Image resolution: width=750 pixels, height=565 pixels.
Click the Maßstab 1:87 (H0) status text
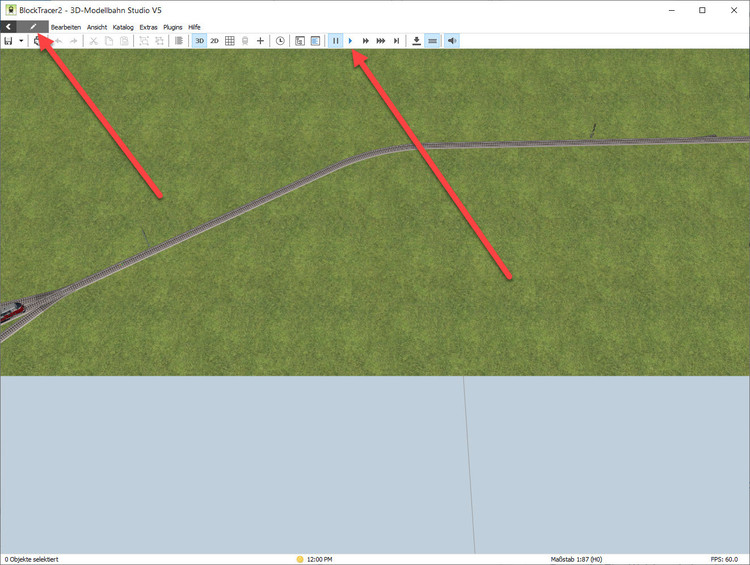(x=576, y=559)
